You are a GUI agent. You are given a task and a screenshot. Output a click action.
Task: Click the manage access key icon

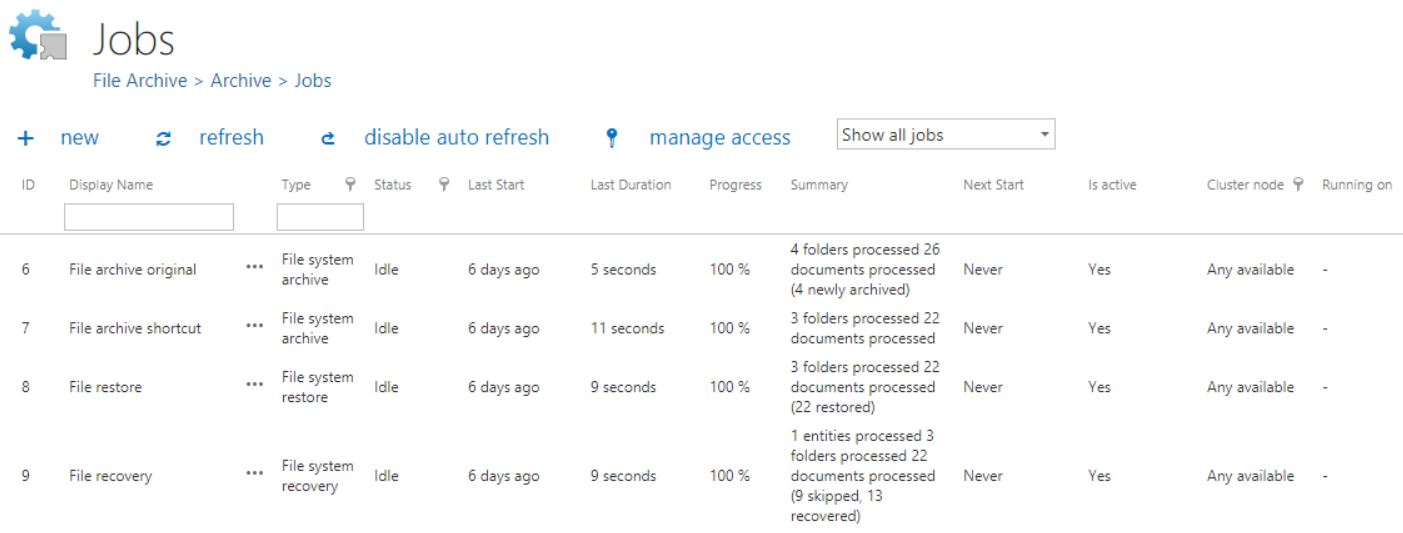pyautogui.click(x=612, y=138)
